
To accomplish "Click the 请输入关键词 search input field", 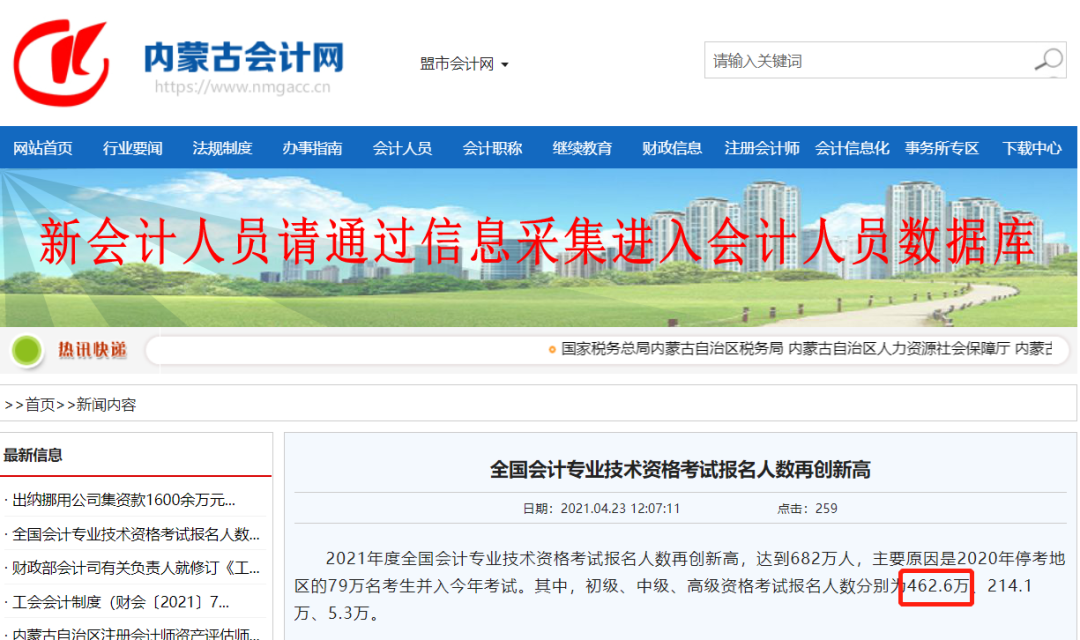I will click(850, 60).
